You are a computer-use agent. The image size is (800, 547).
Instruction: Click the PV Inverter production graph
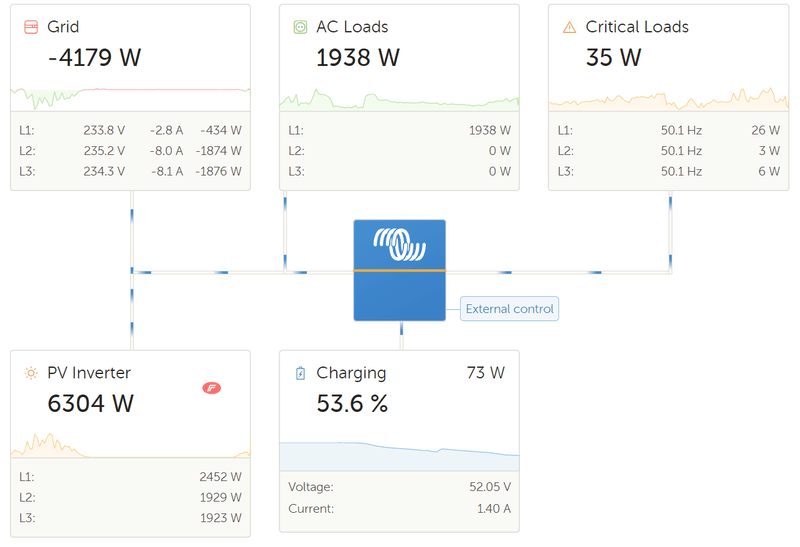tap(130, 445)
